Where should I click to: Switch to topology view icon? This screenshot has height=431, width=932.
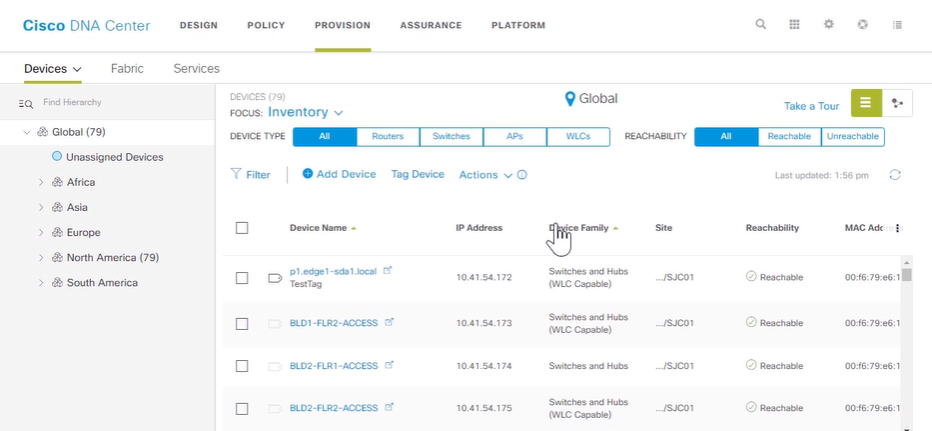coord(898,103)
